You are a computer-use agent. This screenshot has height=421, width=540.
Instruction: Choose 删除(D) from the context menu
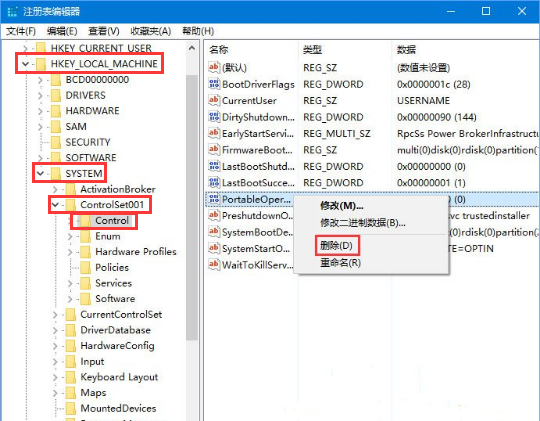336,246
